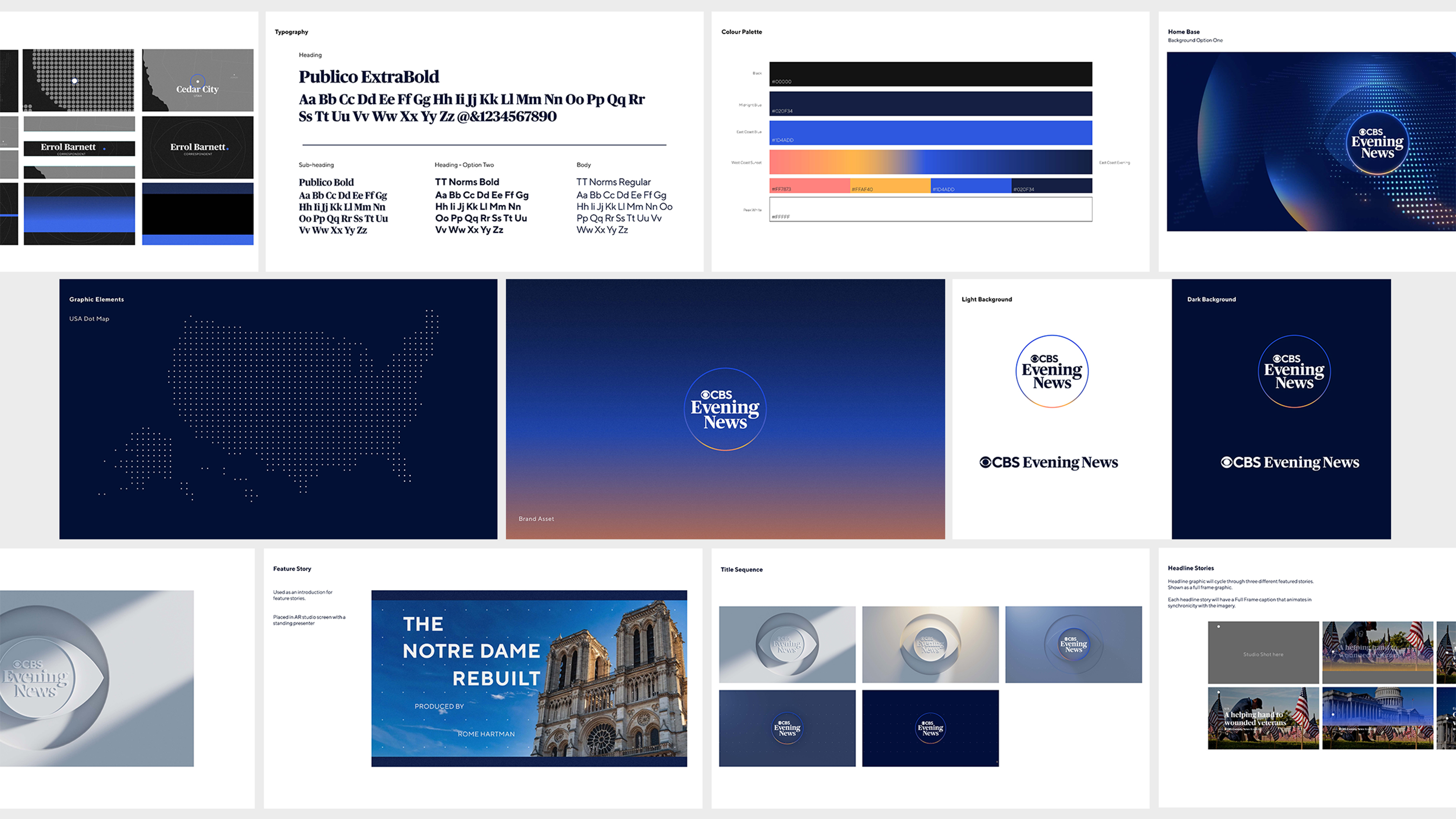Select the Midnight Blue #020F34 swatch
1456x819 pixels.
coord(930,103)
